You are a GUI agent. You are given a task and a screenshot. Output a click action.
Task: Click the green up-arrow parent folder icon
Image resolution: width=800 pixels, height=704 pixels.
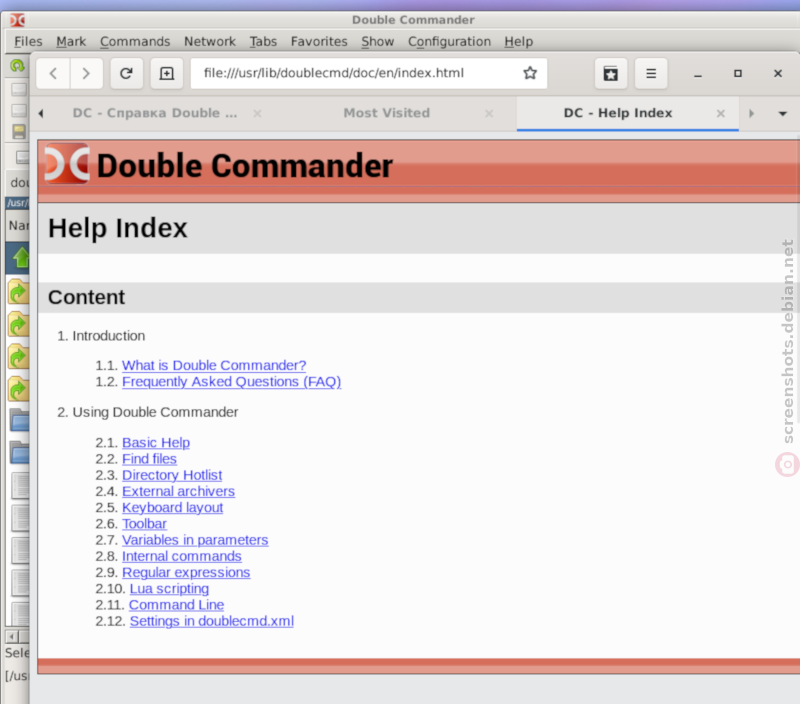click(x=20, y=257)
